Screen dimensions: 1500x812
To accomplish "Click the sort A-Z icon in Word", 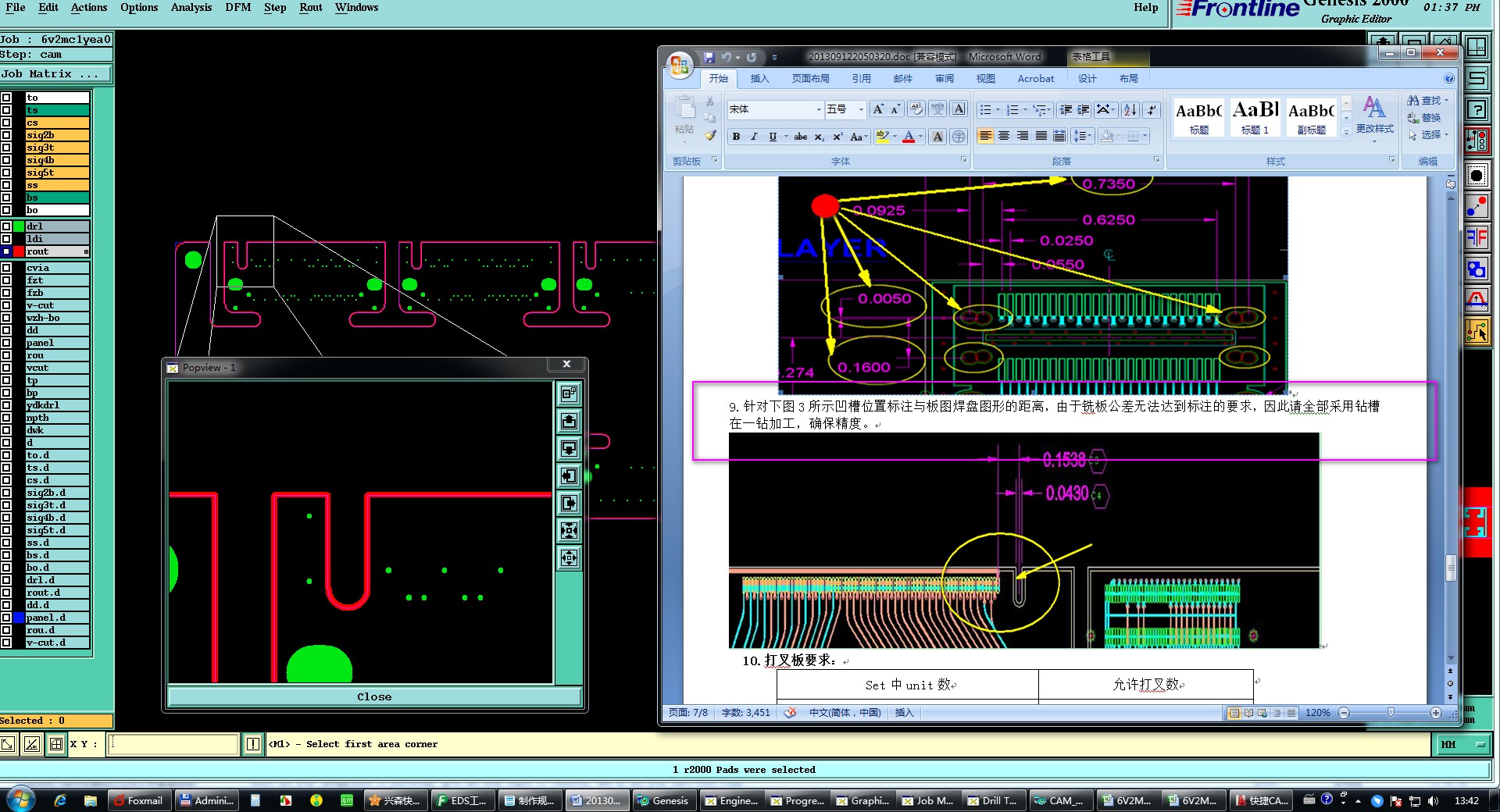I will 1130,110.
